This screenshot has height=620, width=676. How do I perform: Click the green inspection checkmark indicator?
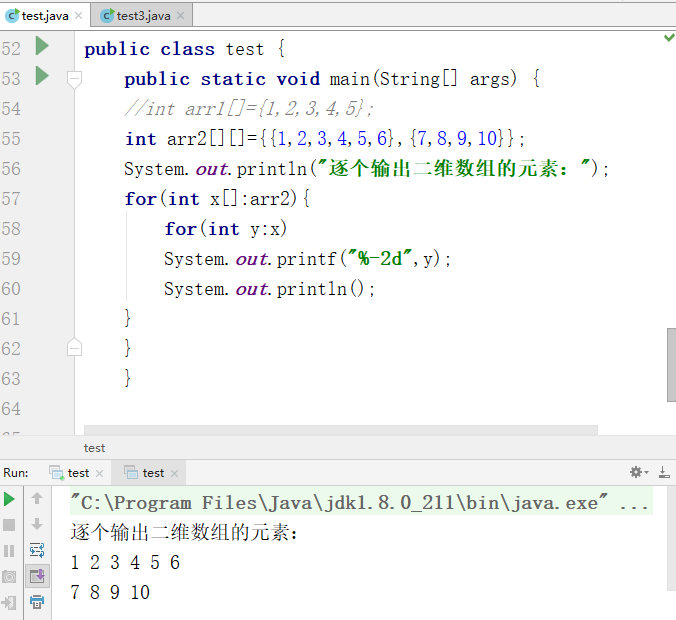[x=669, y=38]
